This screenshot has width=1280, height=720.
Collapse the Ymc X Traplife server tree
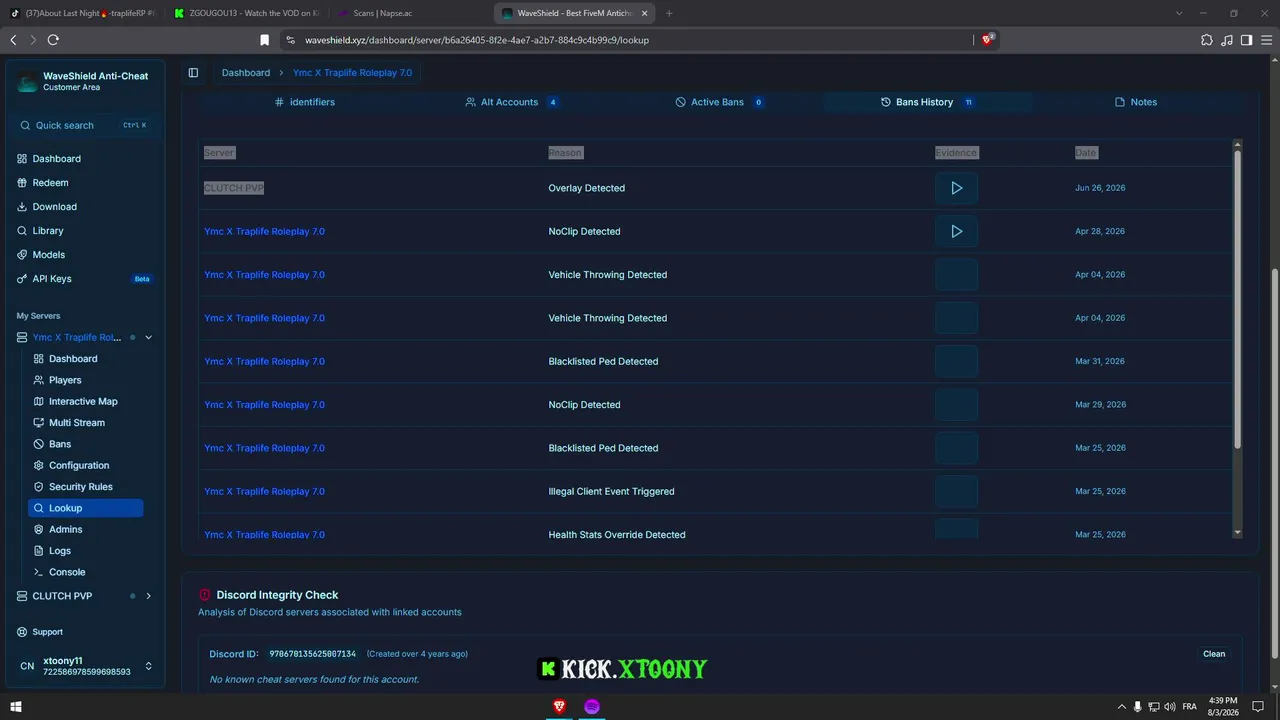click(x=149, y=338)
